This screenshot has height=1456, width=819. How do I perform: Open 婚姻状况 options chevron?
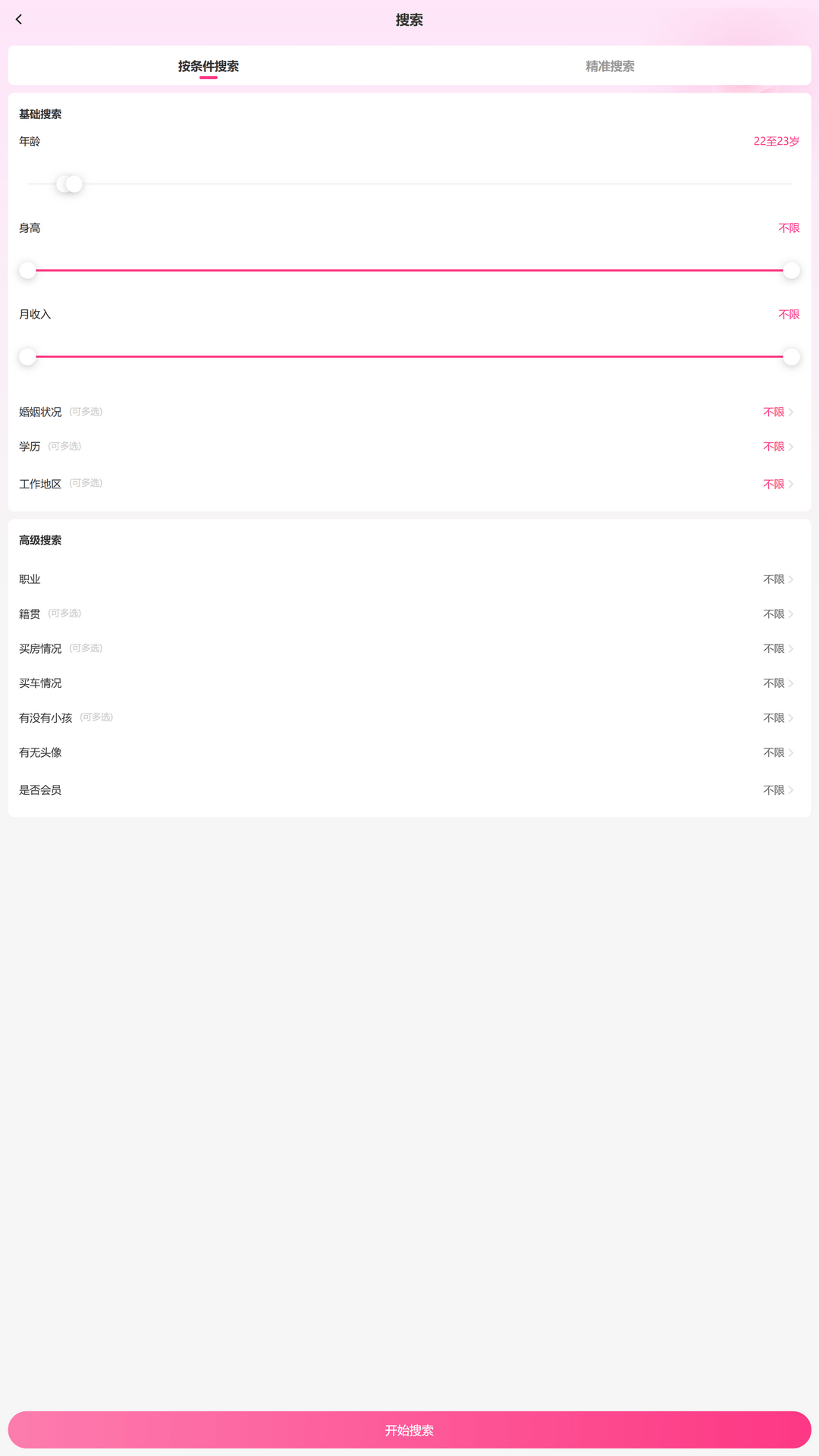(790, 413)
